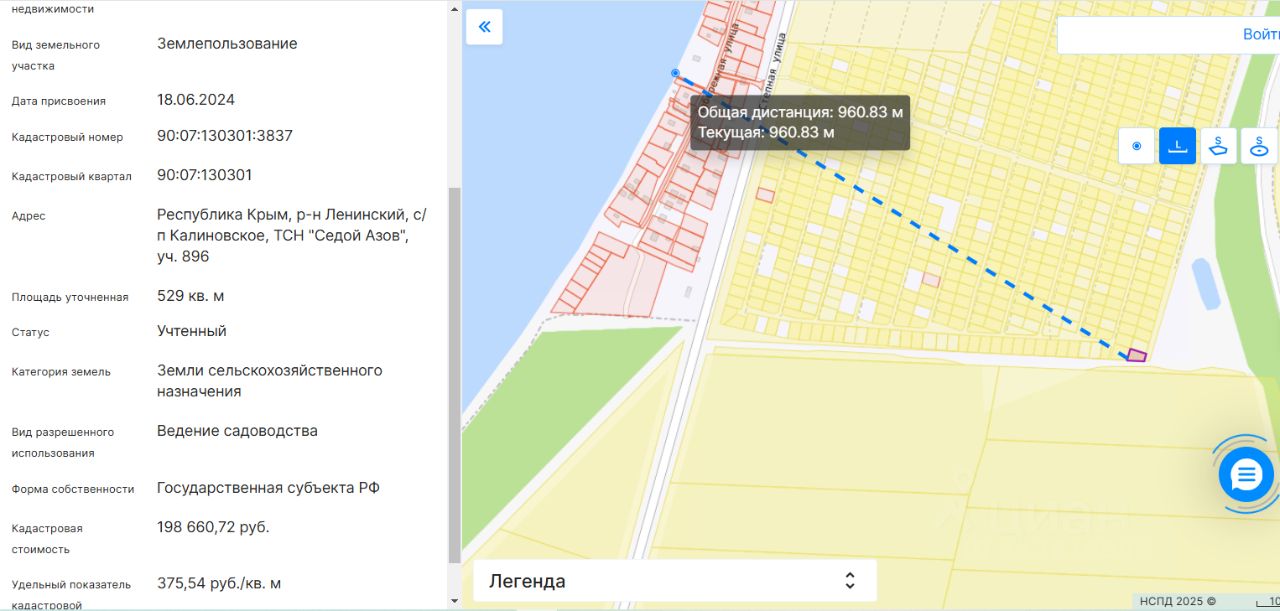The image size is (1280, 611).
Task: Select Земли сельскохозяйственного назначения category value
Action: [x=270, y=381]
